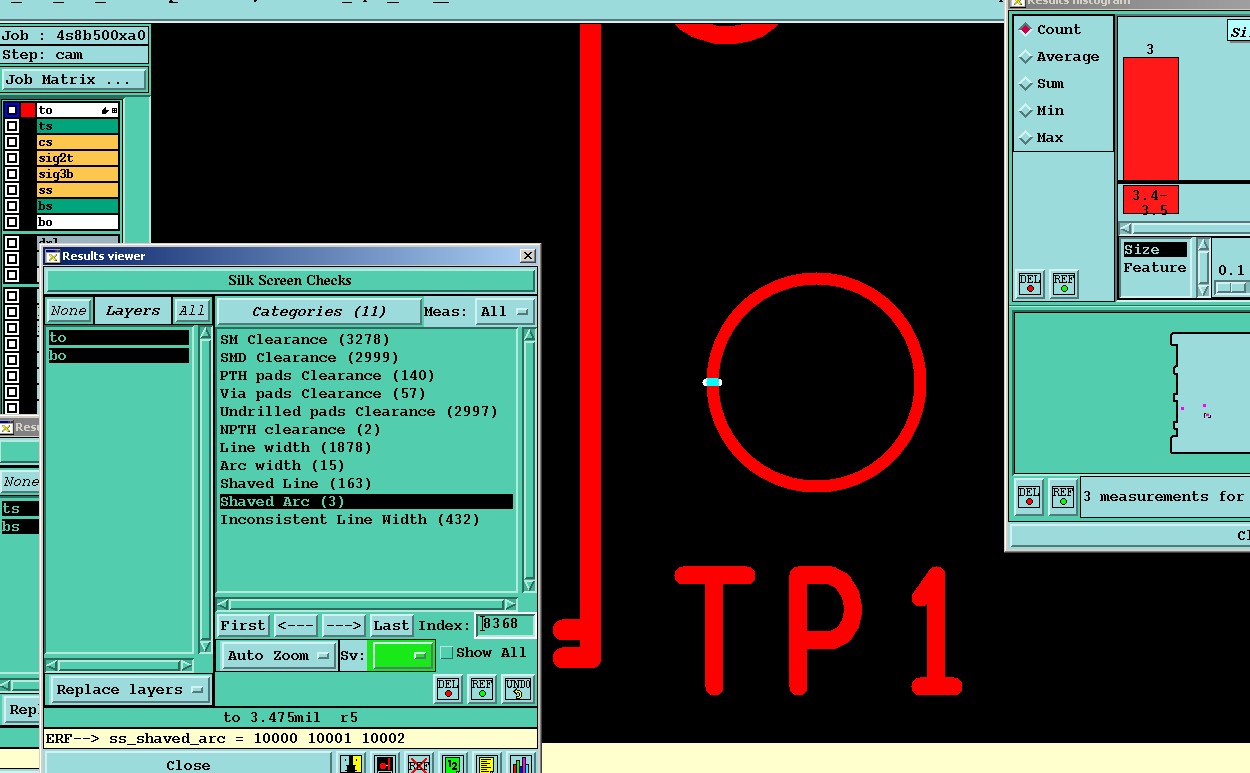
Task: Click the yellow-black report icon beside Close
Action: click(x=351, y=764)
